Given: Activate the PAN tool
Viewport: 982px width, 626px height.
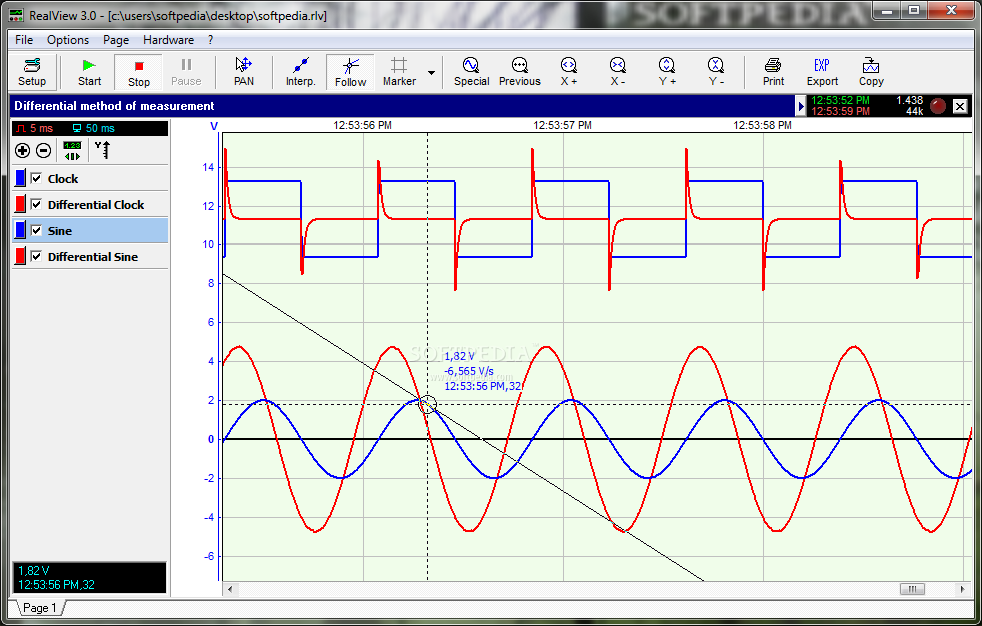Looking at the screenshot, I should (244, 72).
